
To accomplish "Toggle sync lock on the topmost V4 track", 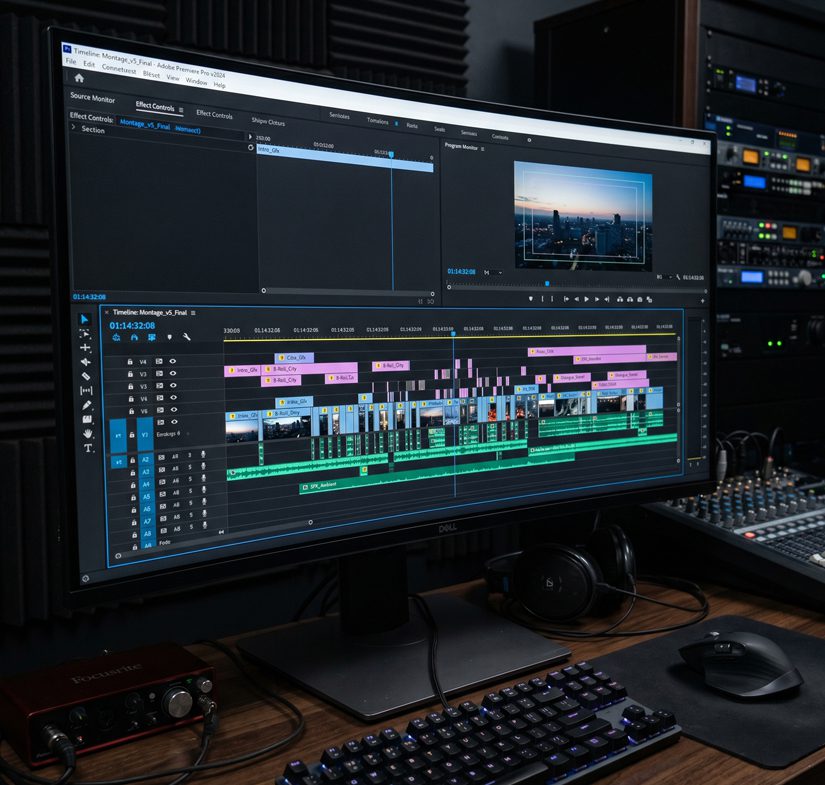I will pyautogui.click(x=159, y=361).
